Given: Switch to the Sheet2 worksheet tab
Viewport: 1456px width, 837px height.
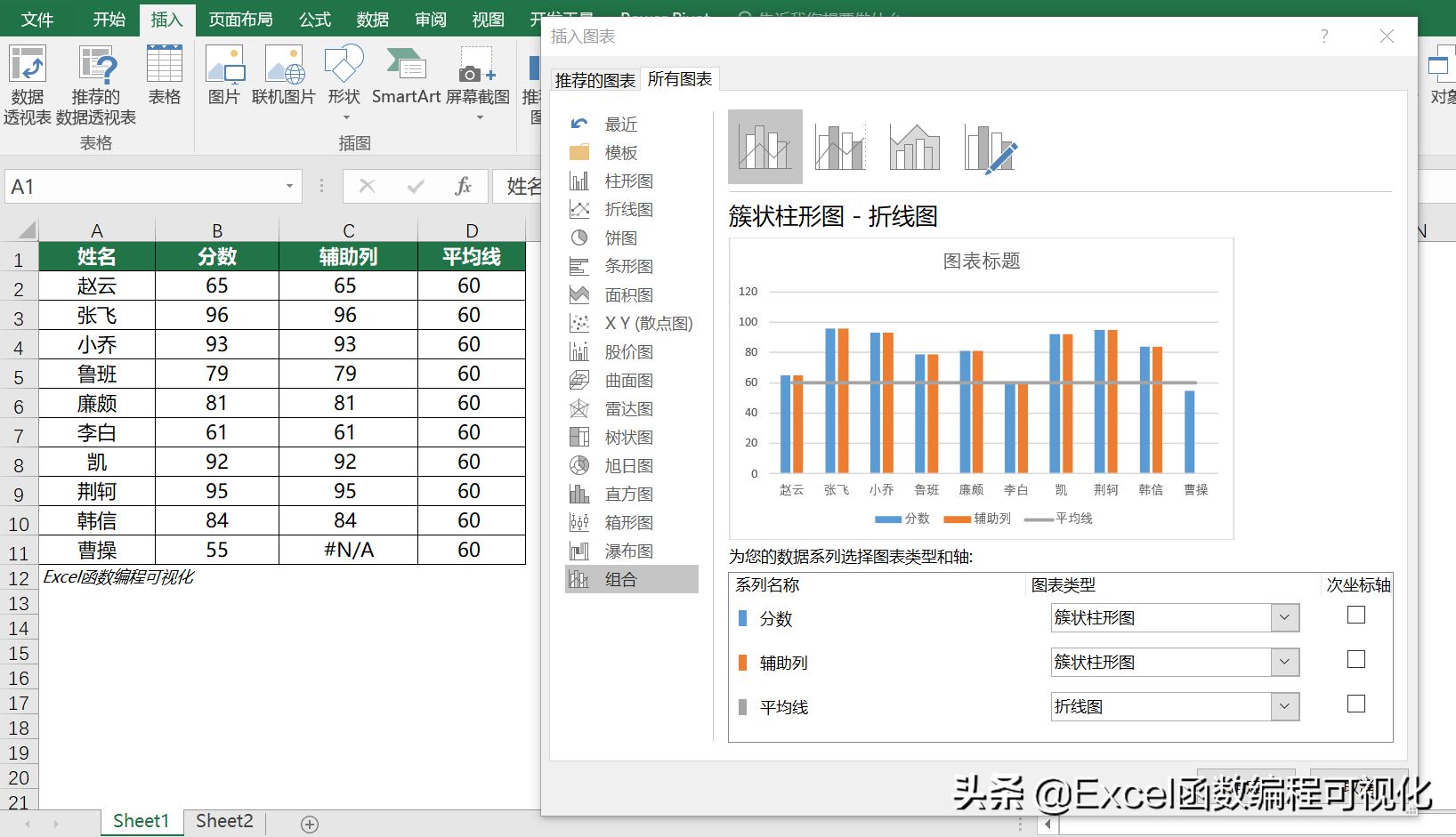Looking at the screenshot, I should (x=224, y=821).
